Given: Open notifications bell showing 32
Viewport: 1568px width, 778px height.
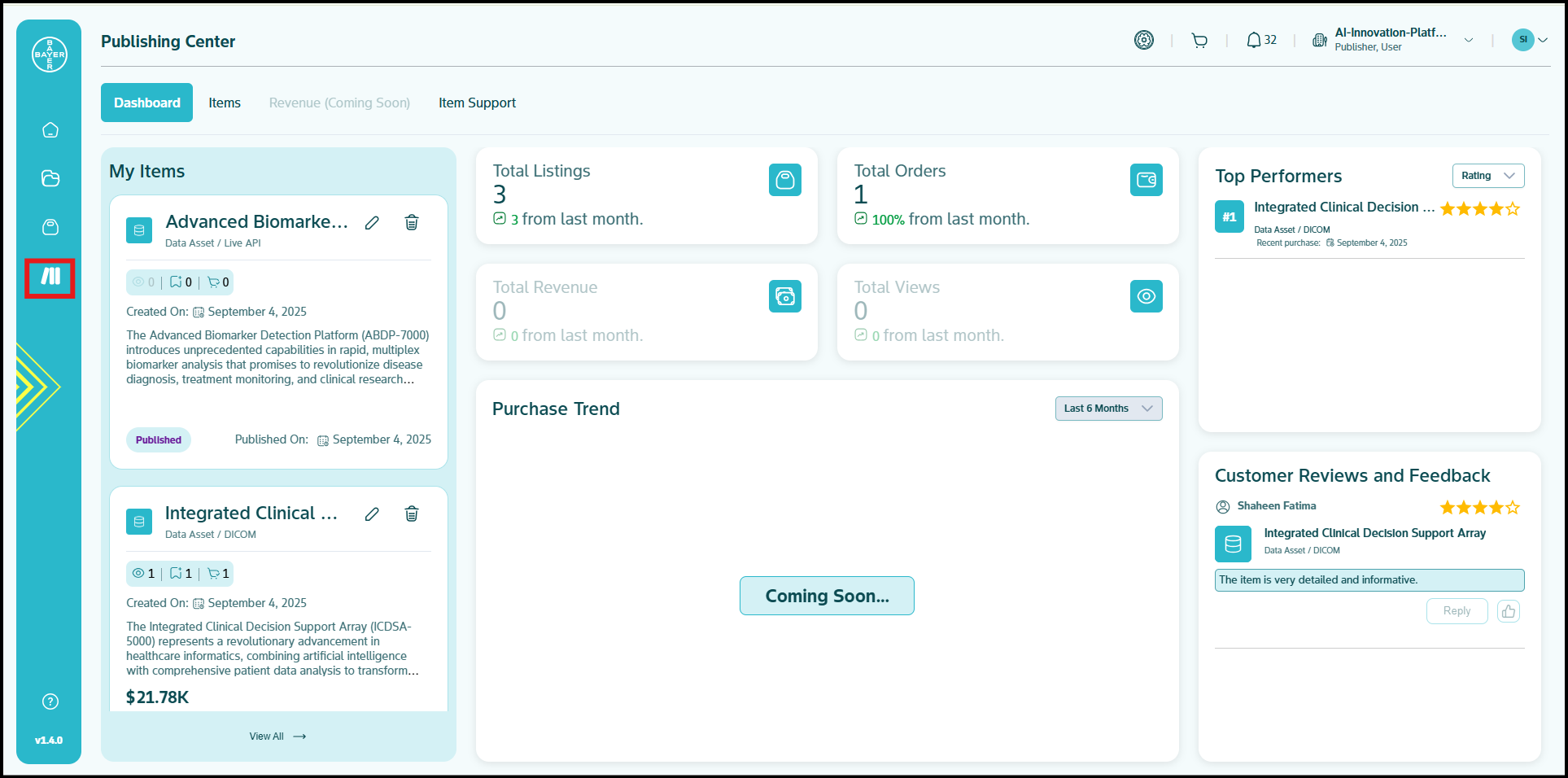Looking at the screenshot, I should pyautogui.click(x=1260, y=40).
